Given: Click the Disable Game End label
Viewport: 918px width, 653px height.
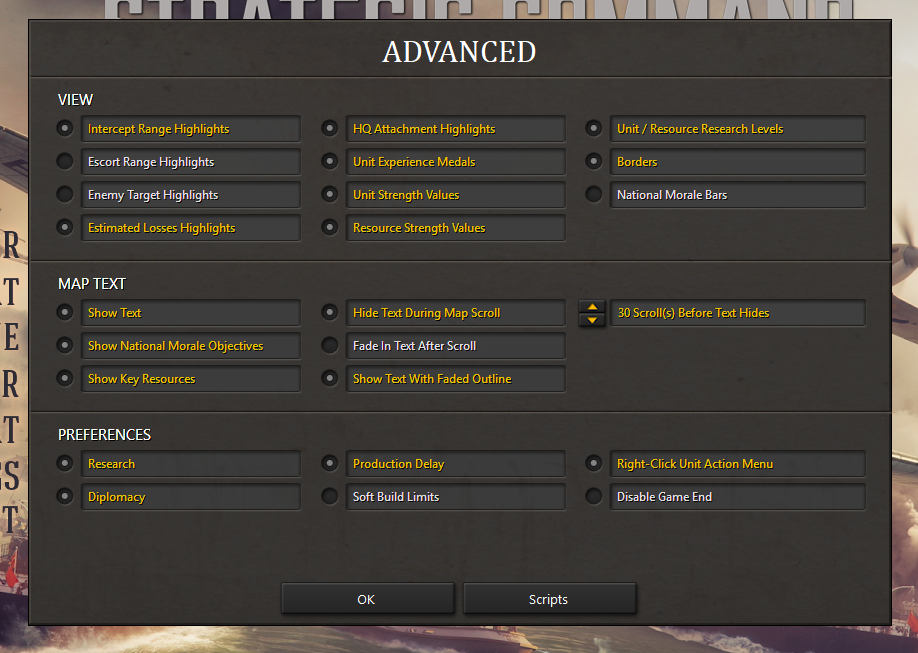Looking at the screenshot, I should point(738,497).
